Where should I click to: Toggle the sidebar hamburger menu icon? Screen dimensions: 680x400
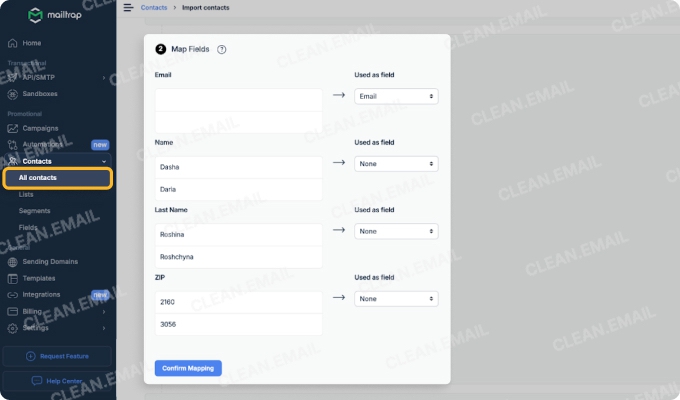(128, 7)
